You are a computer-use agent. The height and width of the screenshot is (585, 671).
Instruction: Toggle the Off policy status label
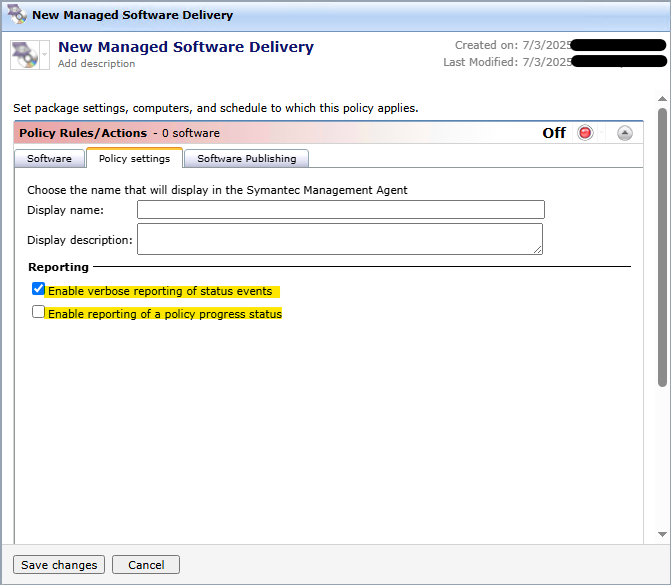pyautogui.click(x=554, y=133)
